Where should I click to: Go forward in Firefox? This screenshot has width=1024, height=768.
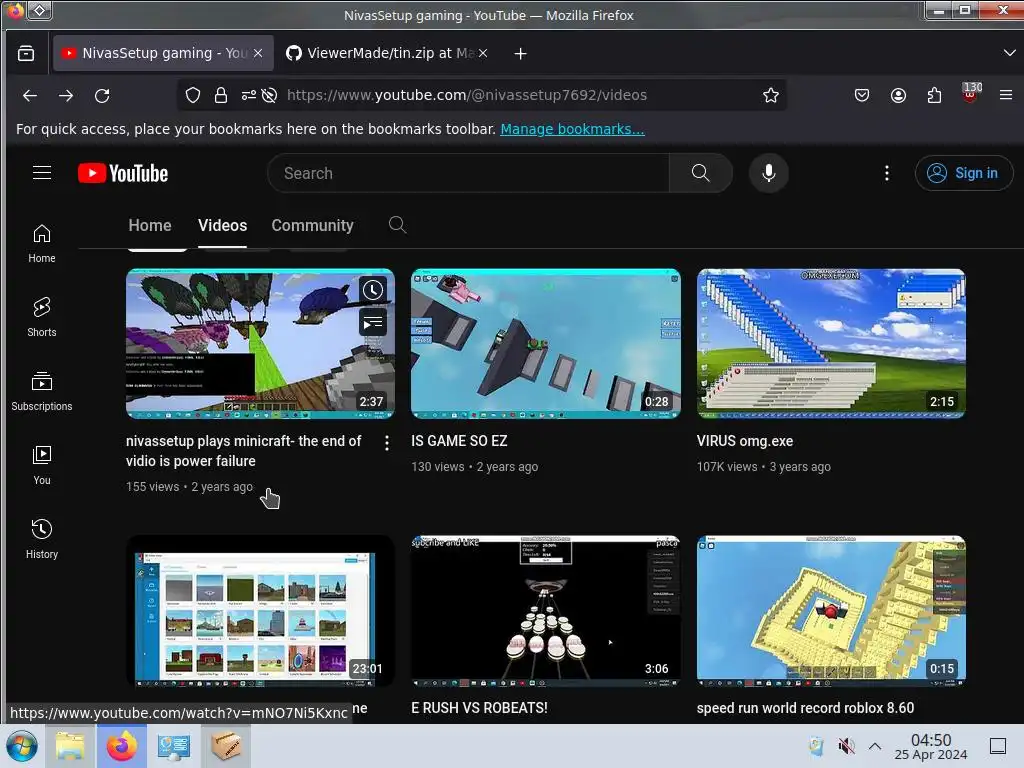[66, 95]
